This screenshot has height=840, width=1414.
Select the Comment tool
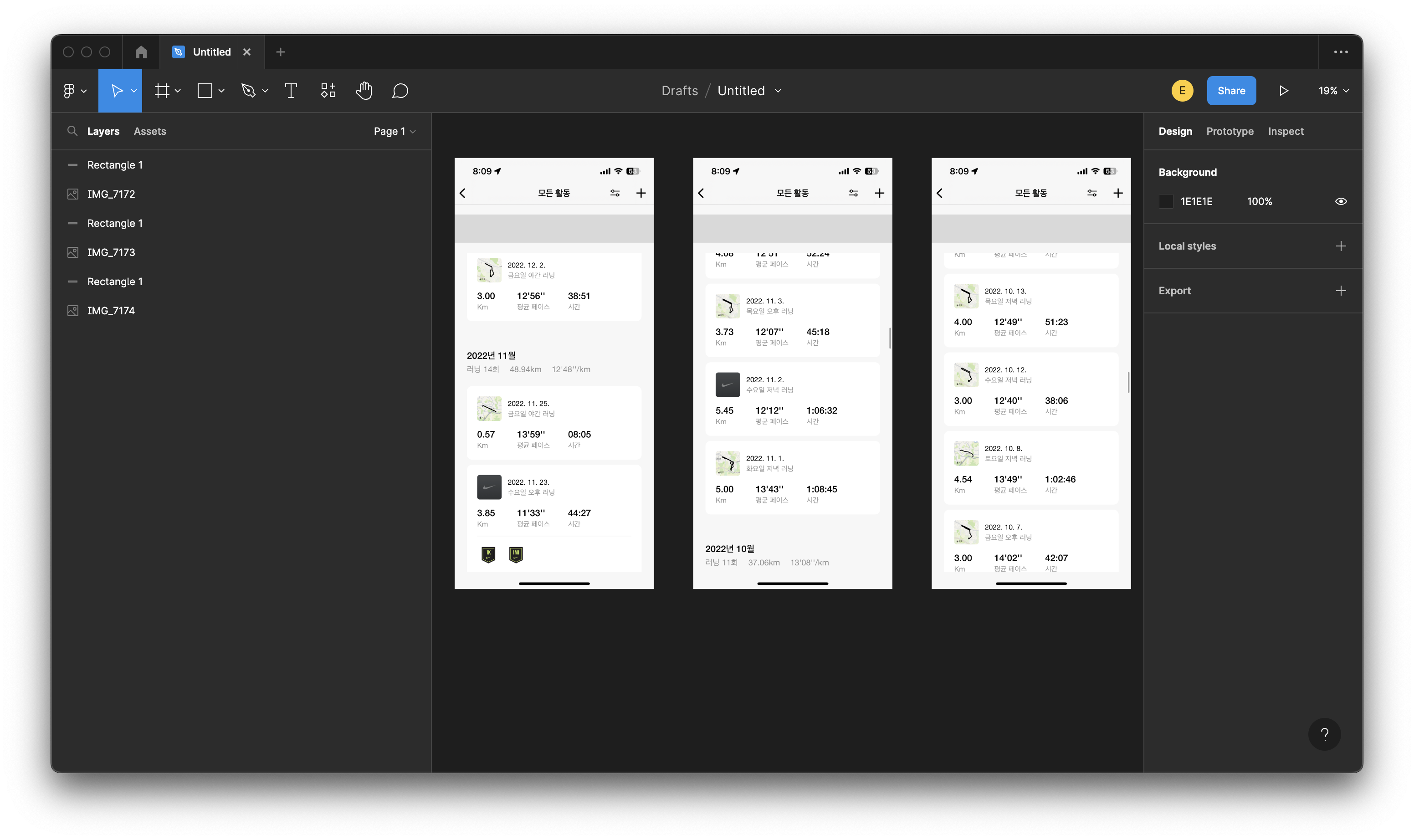[x=400, y=91]
